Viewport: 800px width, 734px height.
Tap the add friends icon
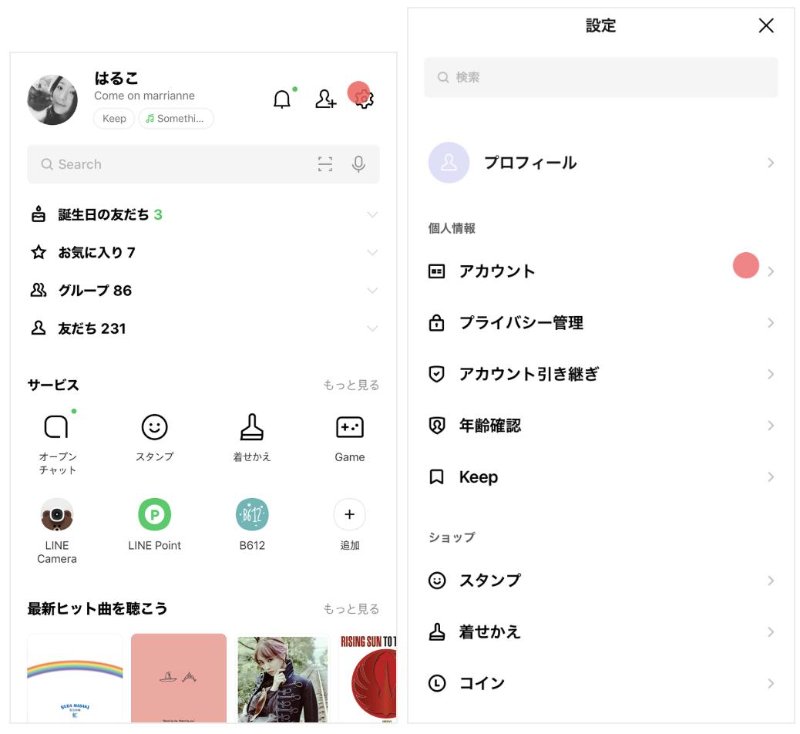coord(324,98)
